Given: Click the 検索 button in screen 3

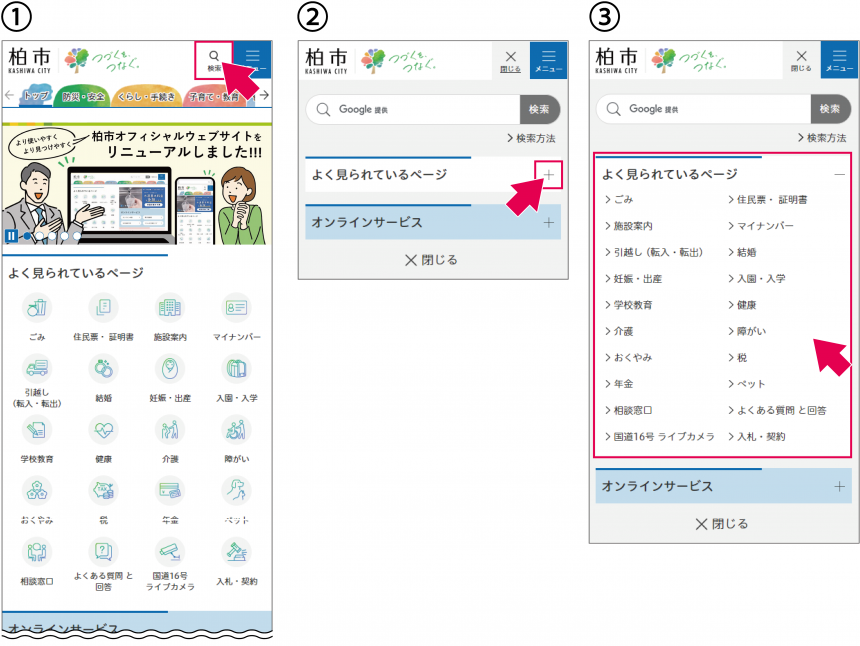Looking at the screenshot, I should coord(830,109).
